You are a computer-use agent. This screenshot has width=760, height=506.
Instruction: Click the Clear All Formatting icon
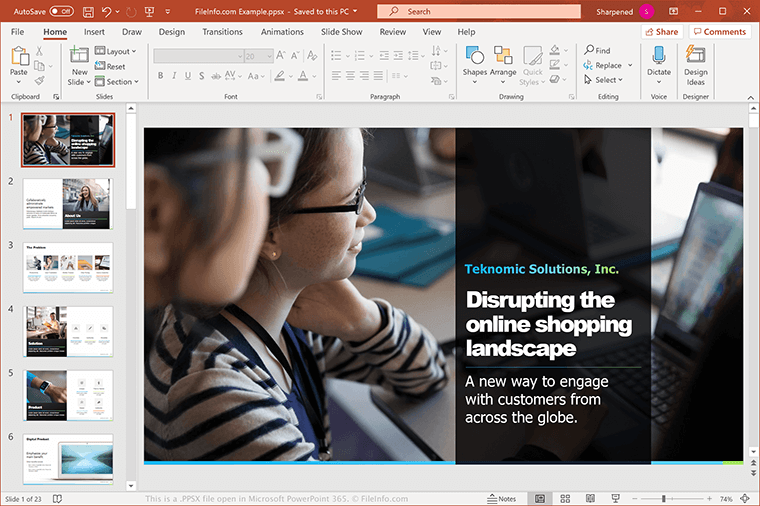312,56
